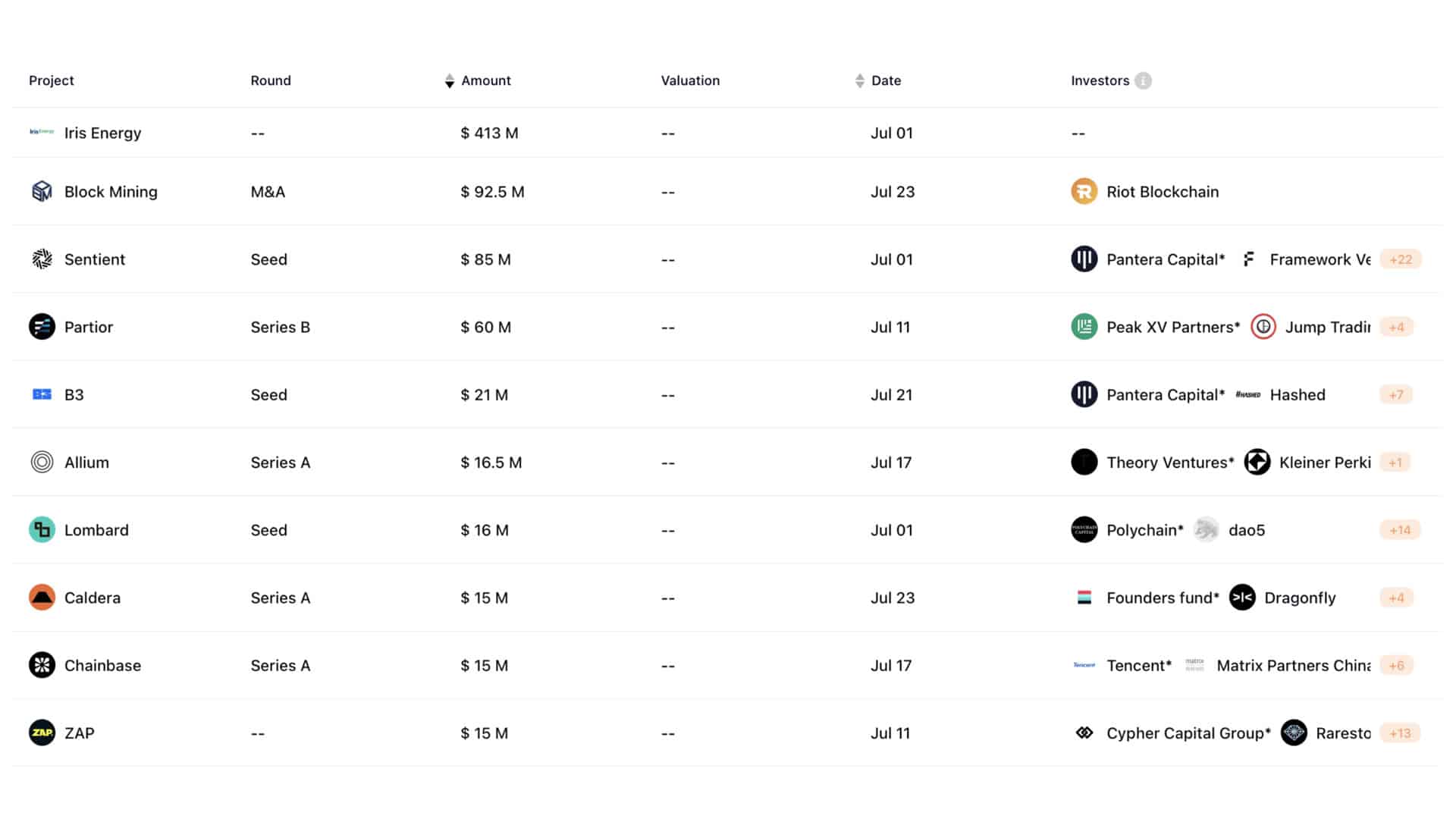Click the Theory Ventures black logo

pyautogui.click(x=1084, y=462)
